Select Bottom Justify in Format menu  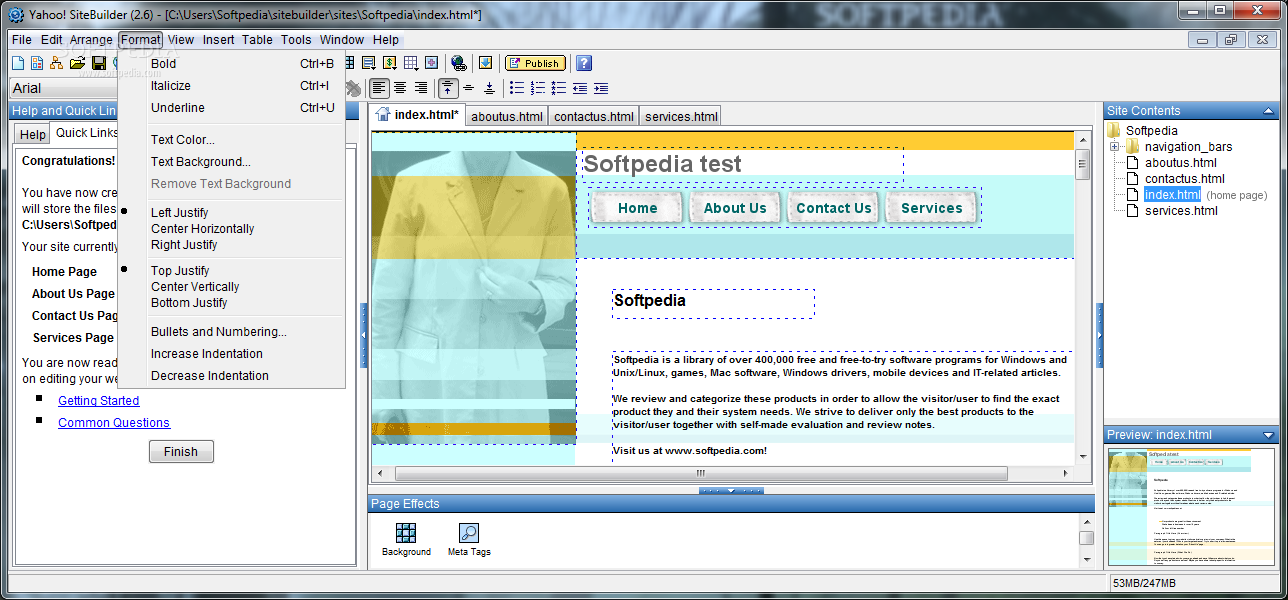point(189,303)
